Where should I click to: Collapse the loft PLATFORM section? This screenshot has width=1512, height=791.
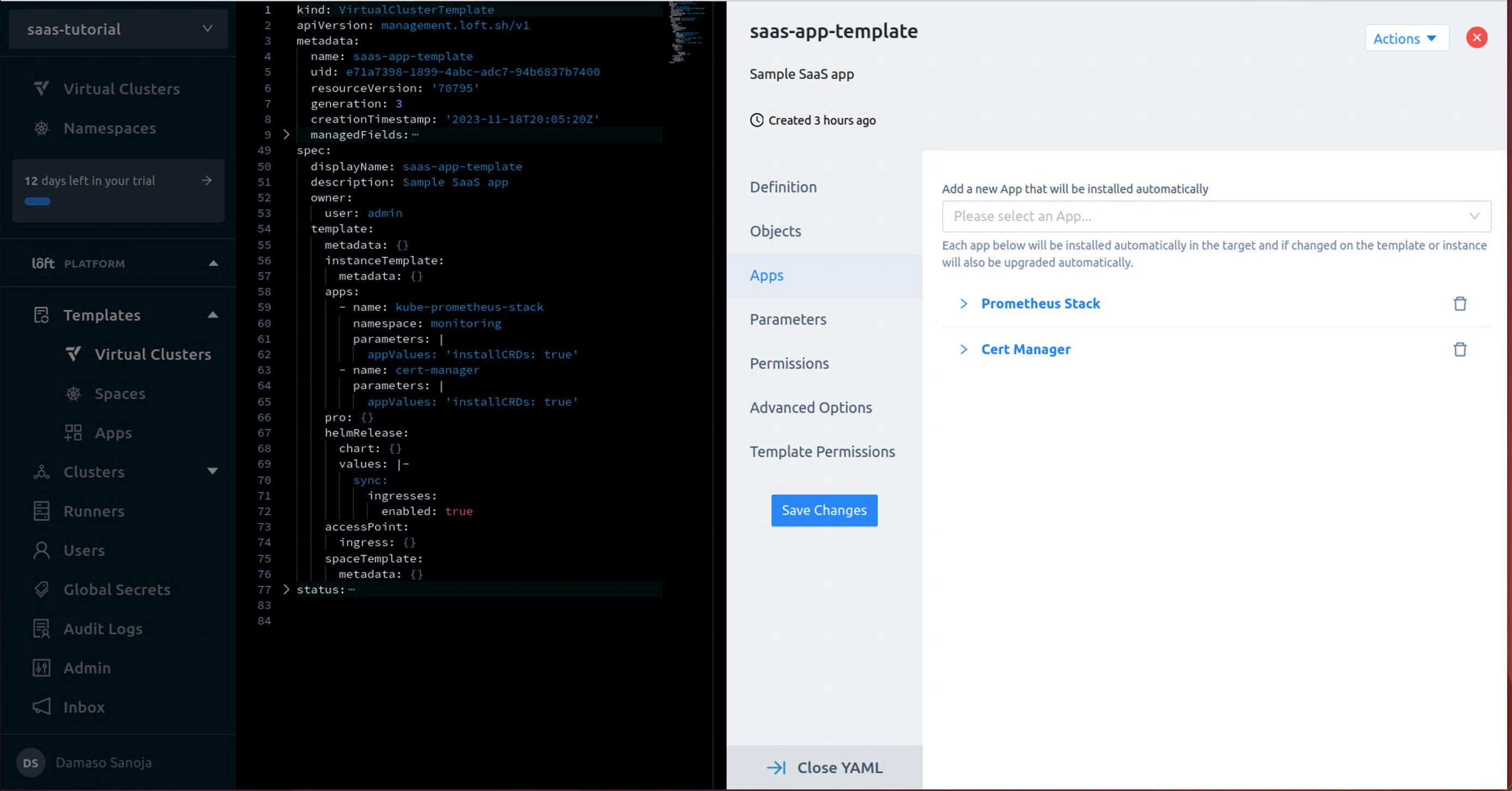click(213, 263)
